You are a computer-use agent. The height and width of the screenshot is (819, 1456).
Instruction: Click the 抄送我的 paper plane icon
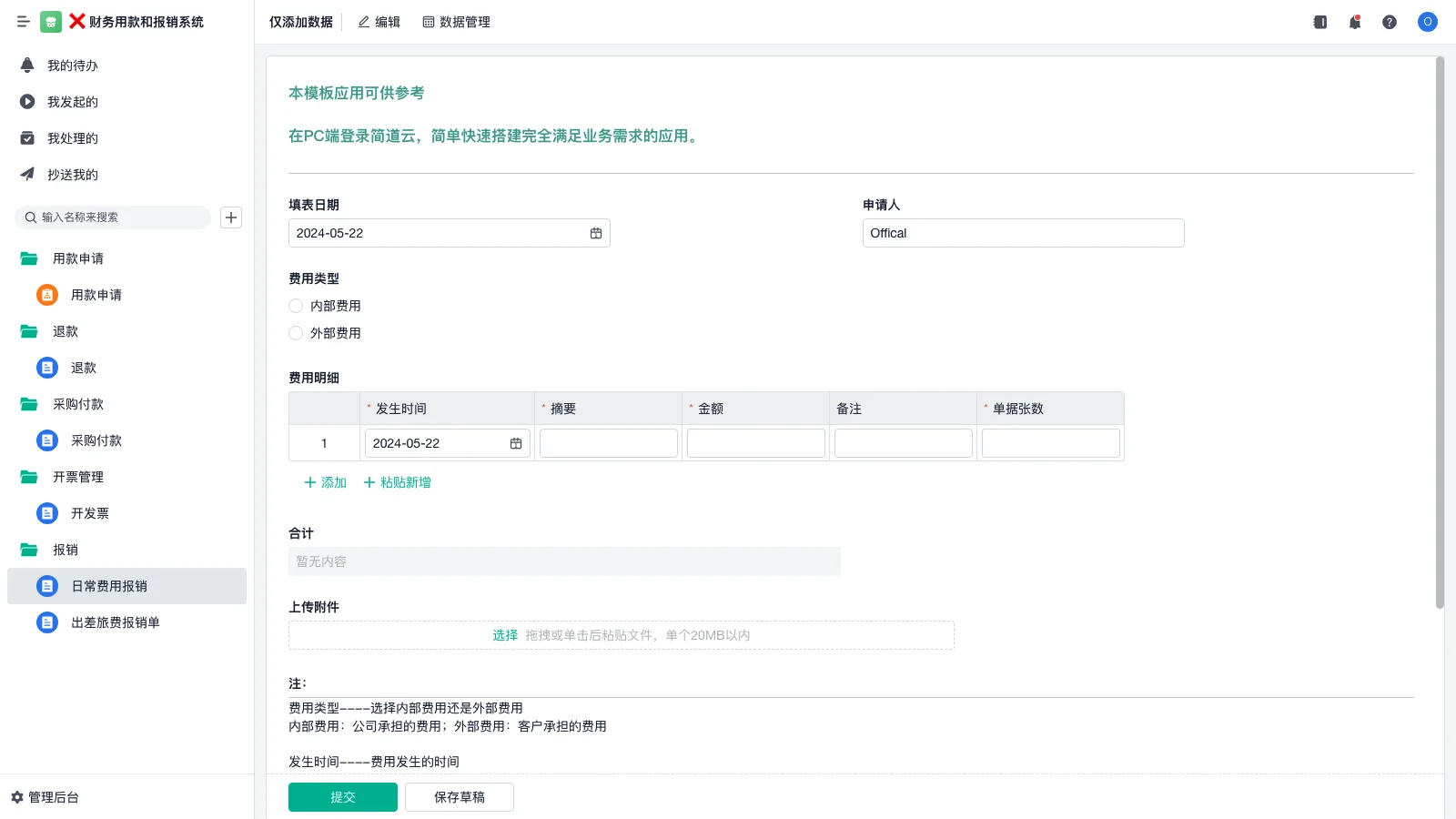pyautogui.click(x=27, y=174)
